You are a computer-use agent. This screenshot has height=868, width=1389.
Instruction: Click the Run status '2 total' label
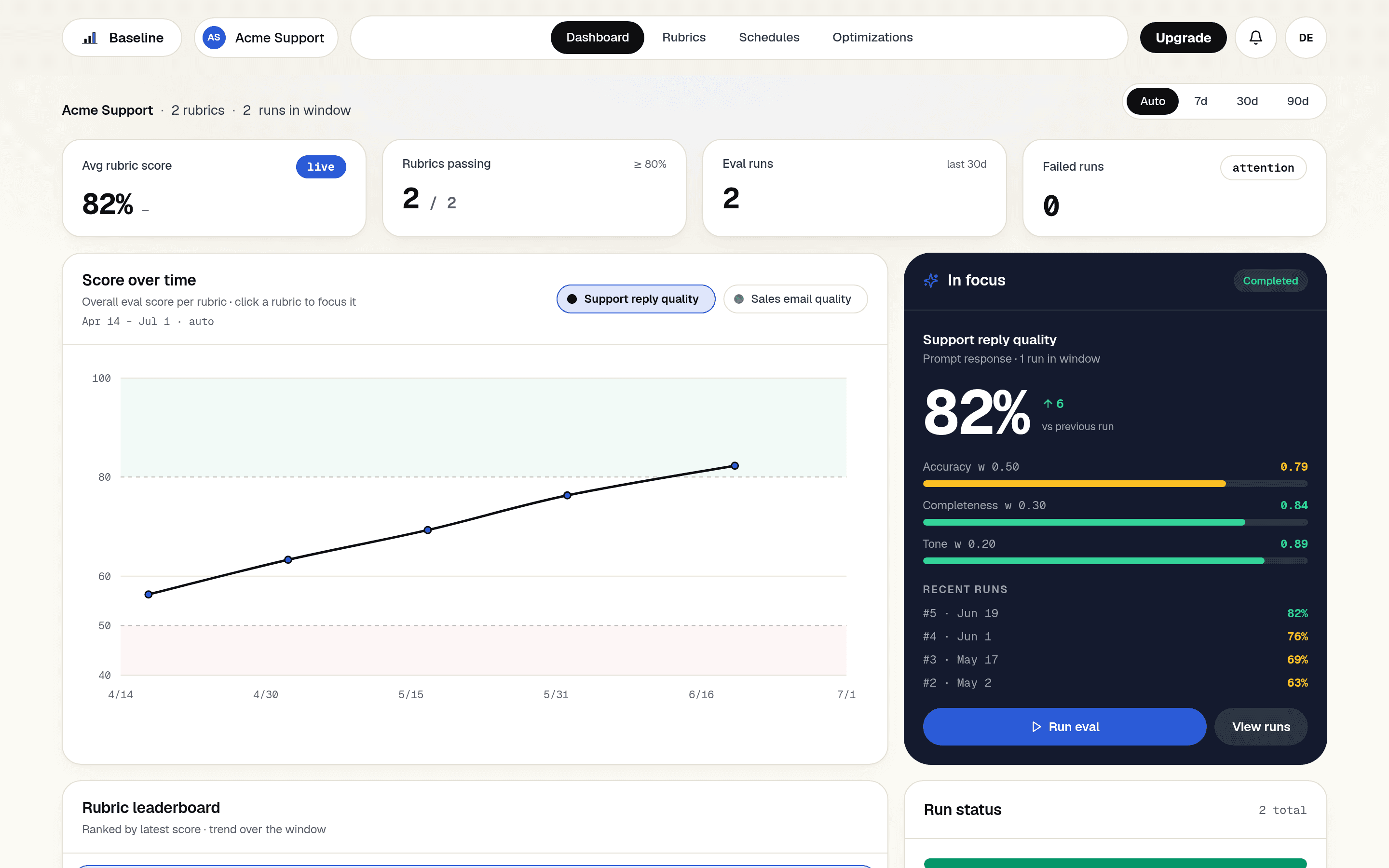tap(1282, 810)
